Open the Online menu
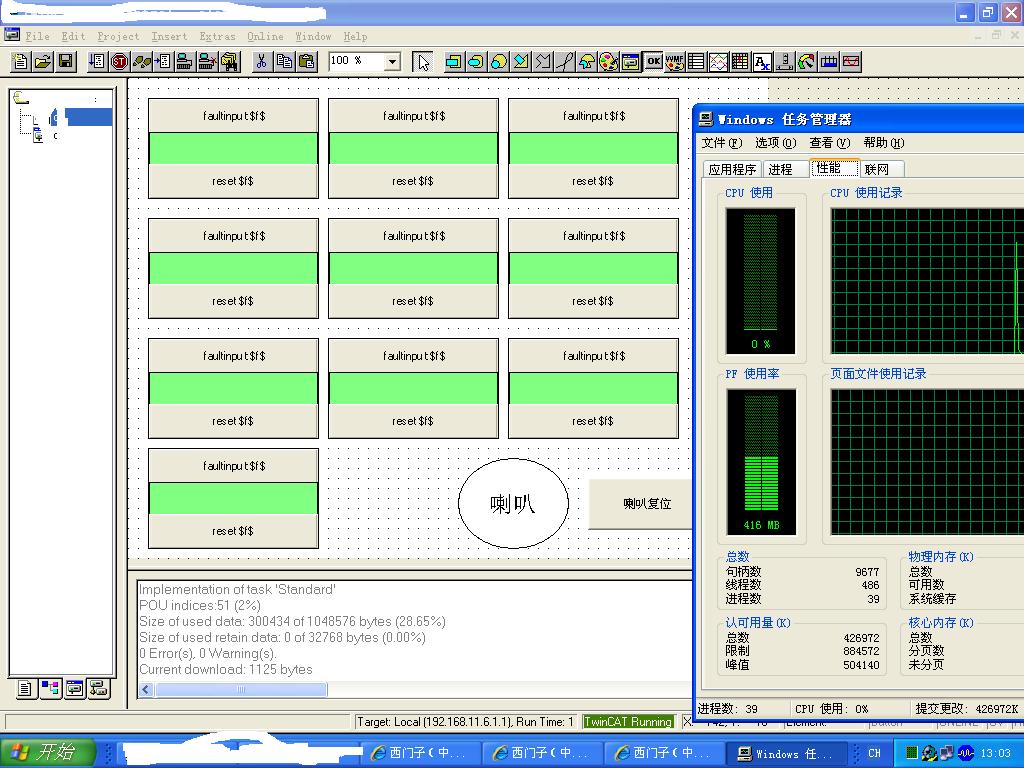The width and height of the screenshot is (1024, 768). 265,36
